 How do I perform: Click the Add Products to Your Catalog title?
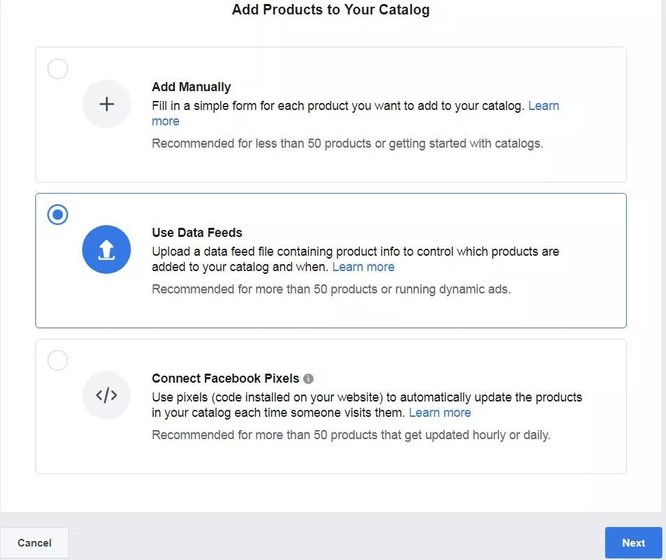click(331, 10)
